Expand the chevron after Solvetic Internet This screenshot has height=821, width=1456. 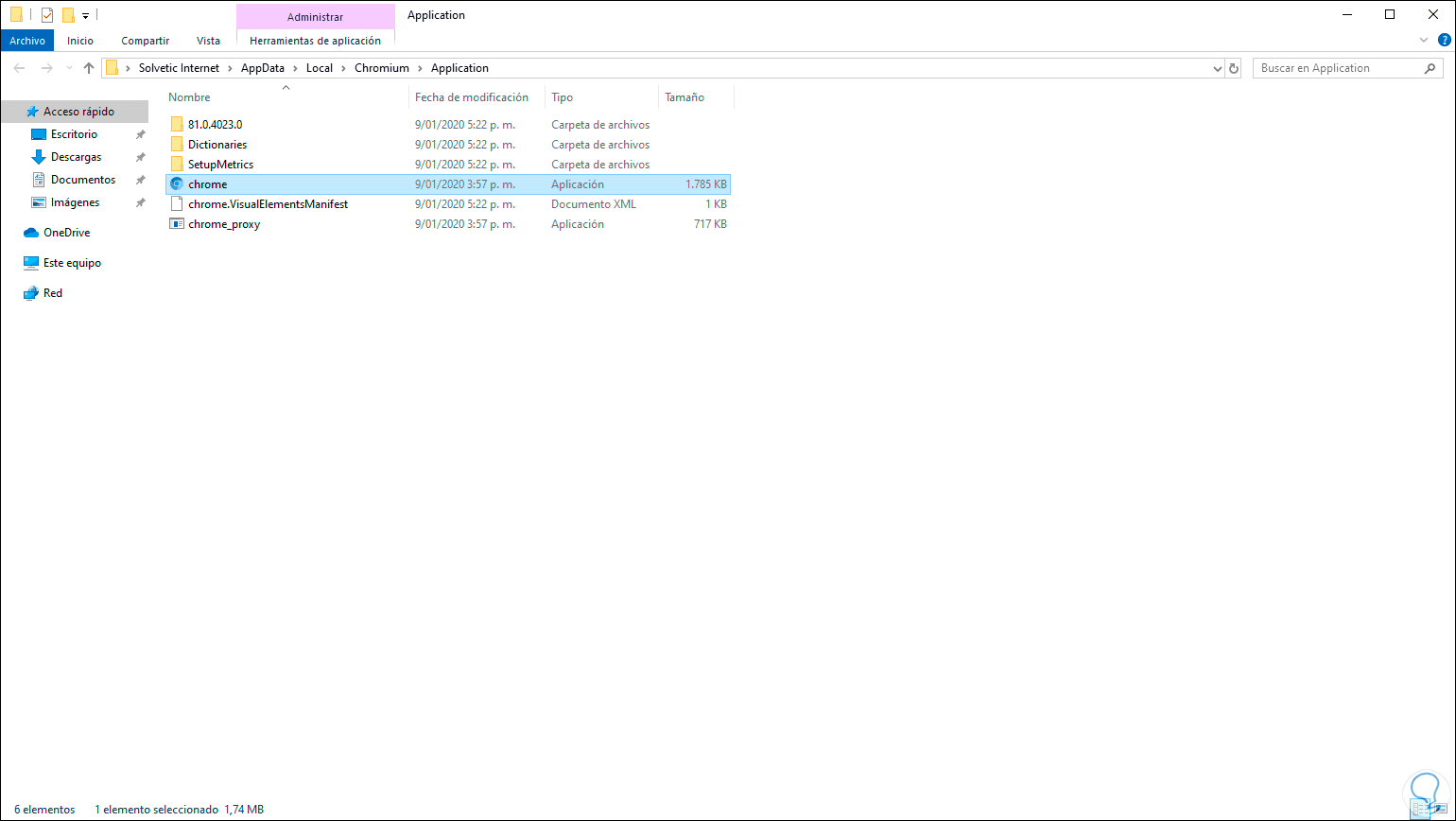click(230, 68)
